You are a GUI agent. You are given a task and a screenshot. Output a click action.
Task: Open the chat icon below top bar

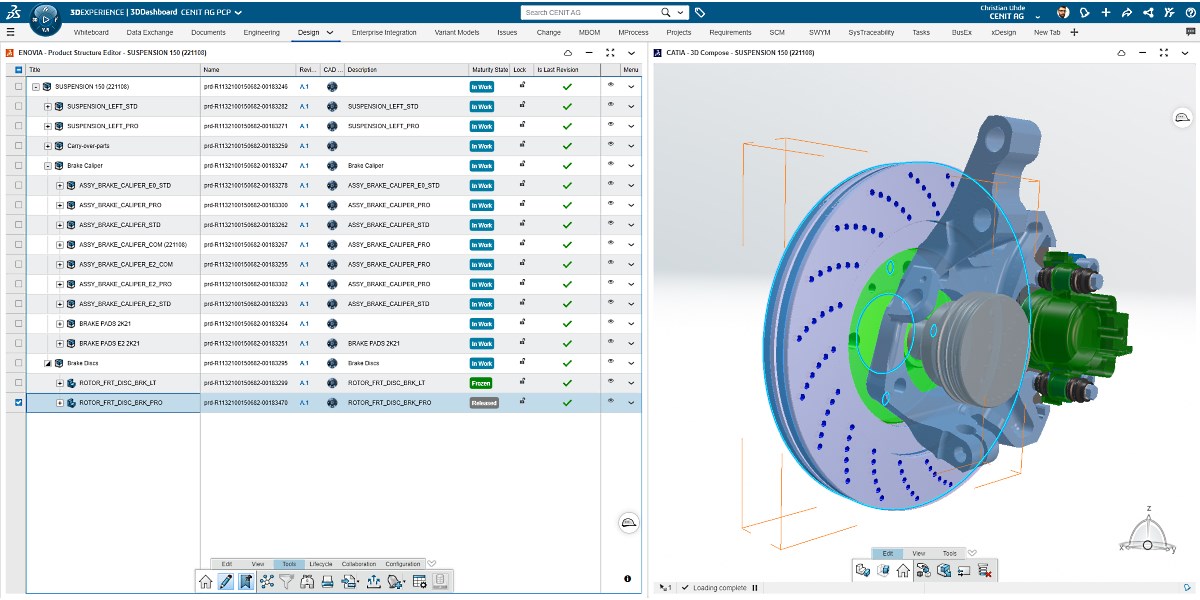(x=1190, y=32)
